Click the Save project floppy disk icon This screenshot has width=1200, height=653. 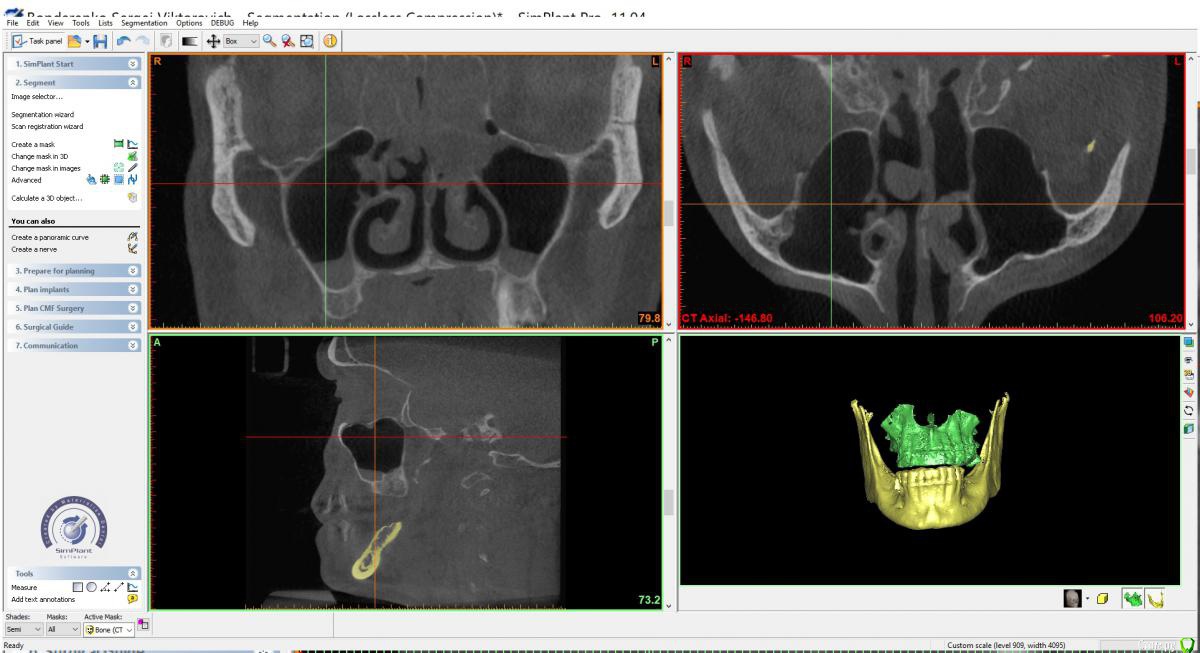click(x=99, y=41)
